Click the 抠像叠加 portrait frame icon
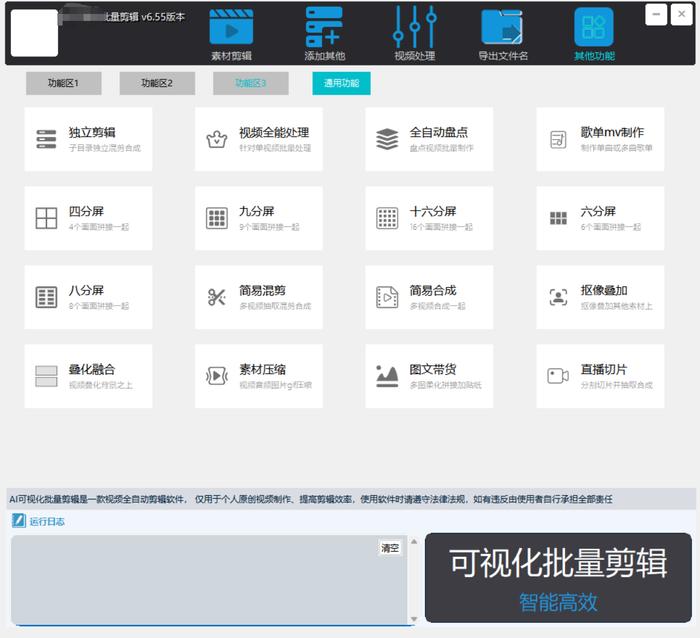Viewport: 700px width, 638px height. click(558, 297)
